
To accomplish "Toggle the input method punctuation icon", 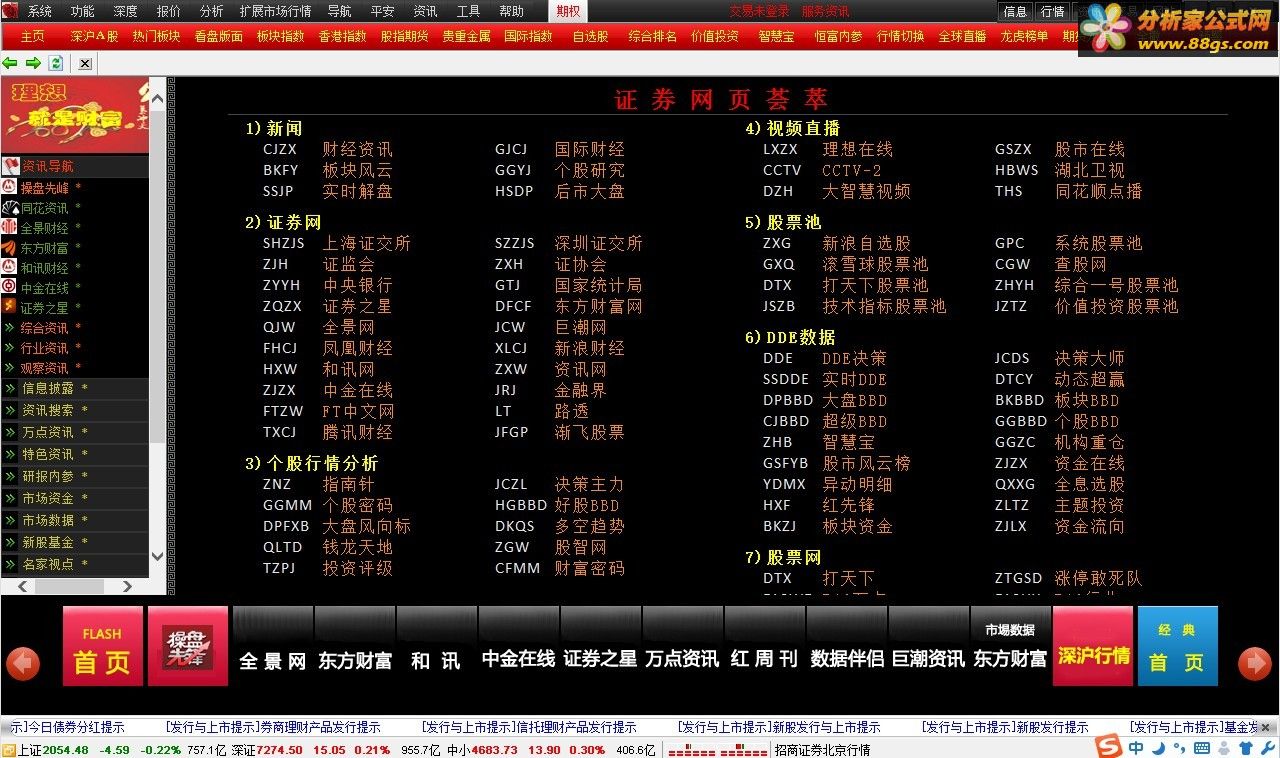I will 1180,748.
